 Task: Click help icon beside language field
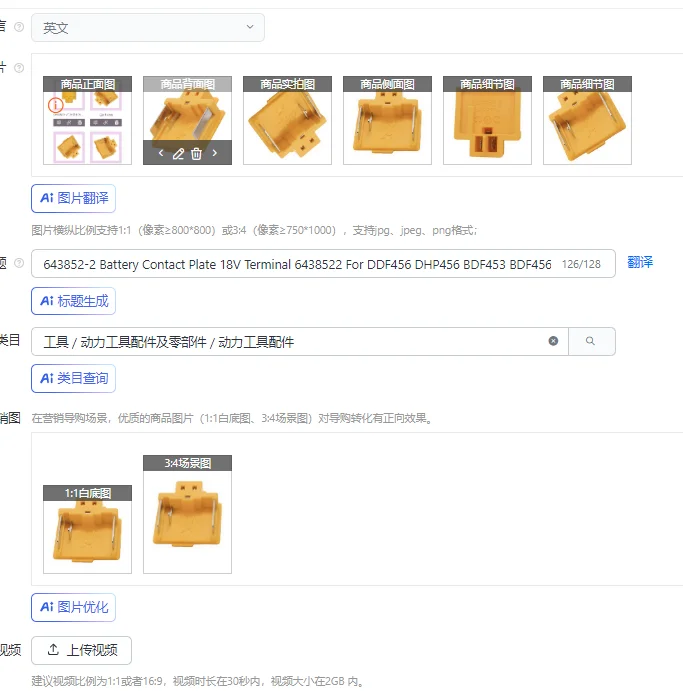coord(19,27)
